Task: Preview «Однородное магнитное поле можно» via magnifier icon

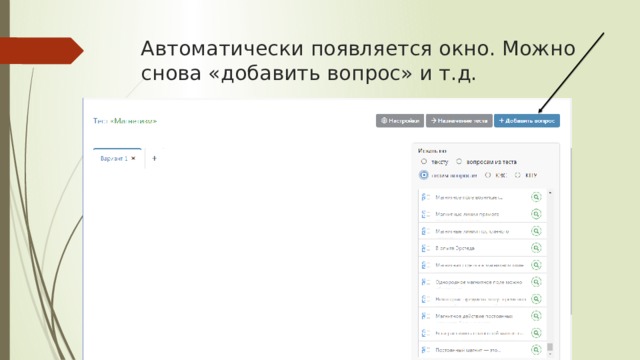Action: click(536, 282)
